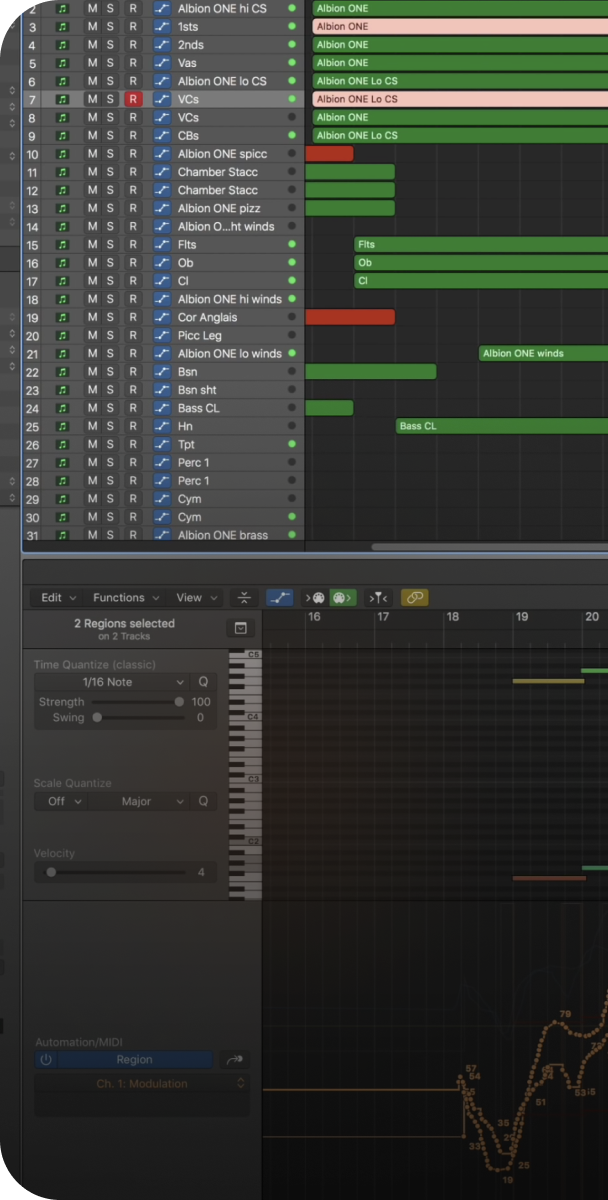Click the C4 key on piano keyboard
Viewport: 608px width, 1200px height.
(x=245, y=717)
